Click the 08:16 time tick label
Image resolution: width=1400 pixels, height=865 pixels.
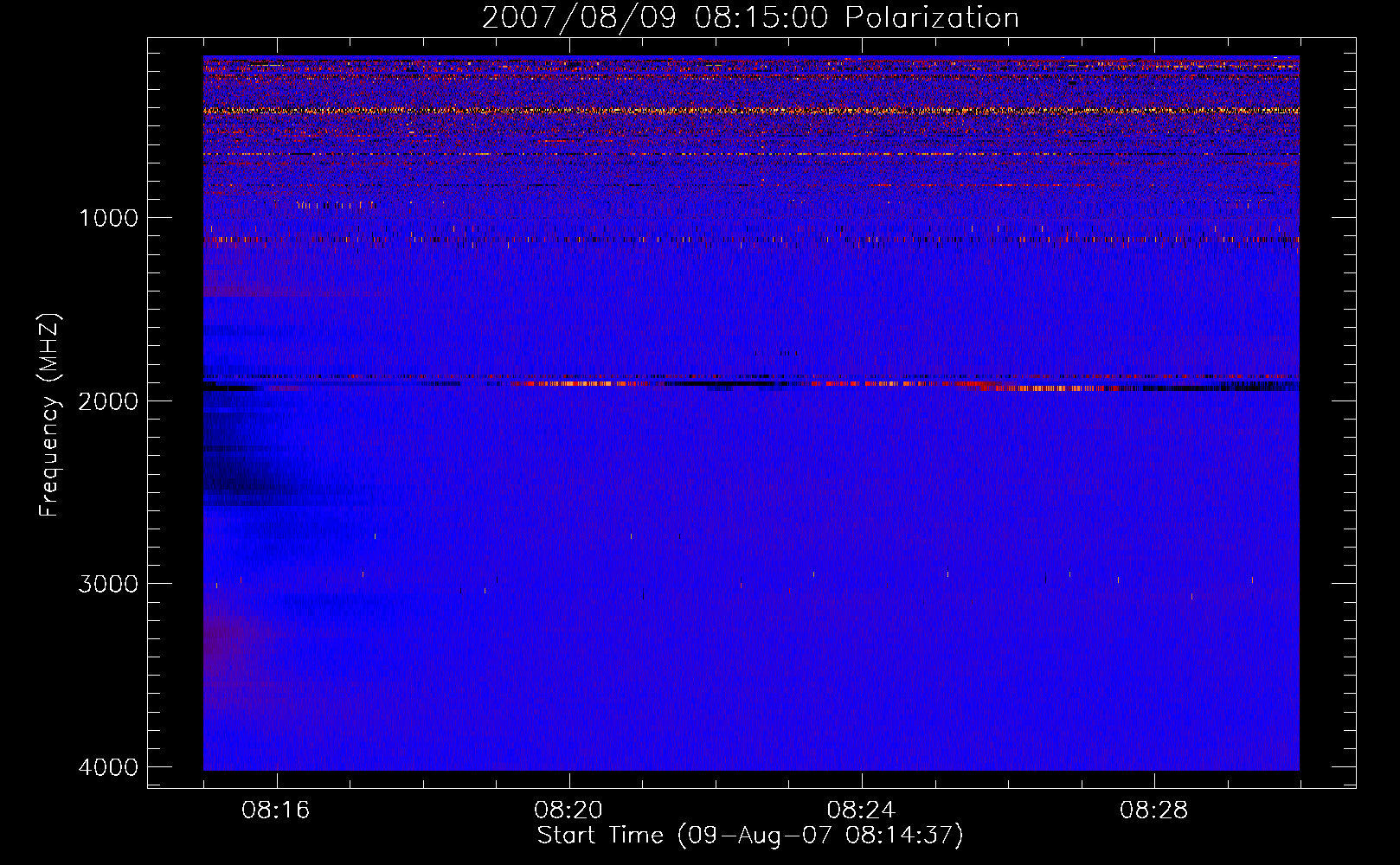[x=276, y=811]
